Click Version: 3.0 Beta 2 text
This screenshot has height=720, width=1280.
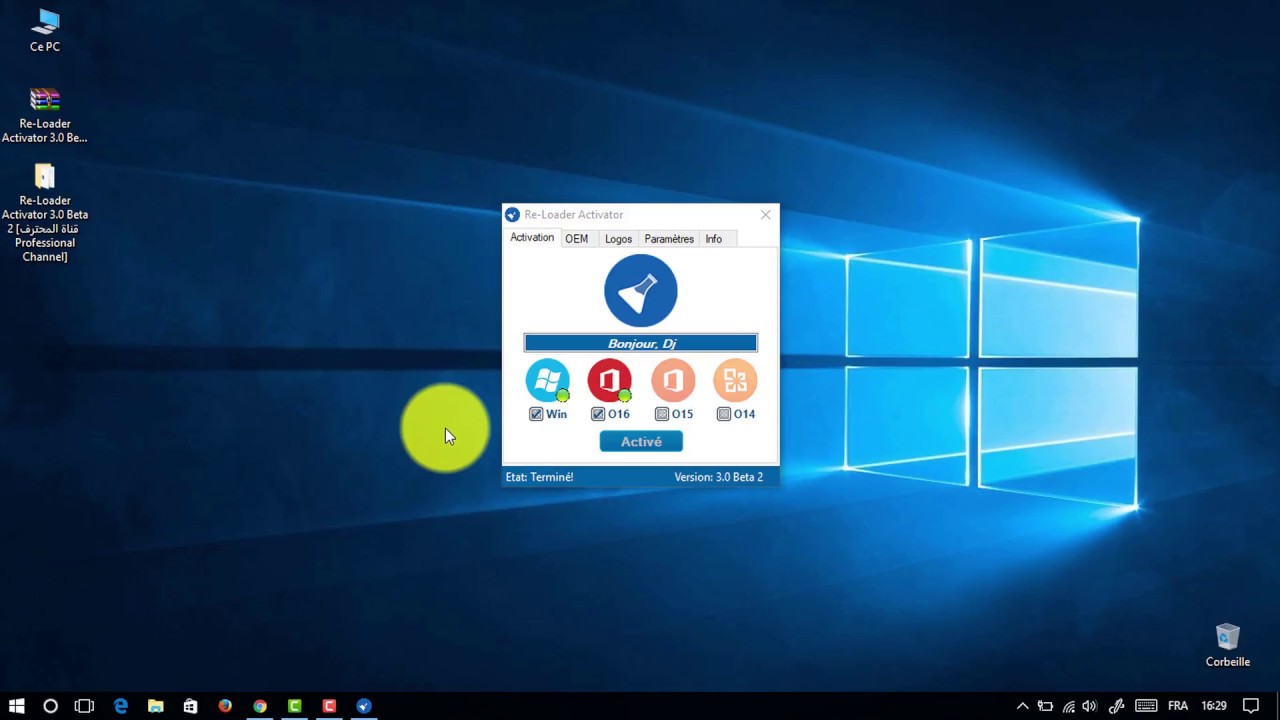point(718,477)
